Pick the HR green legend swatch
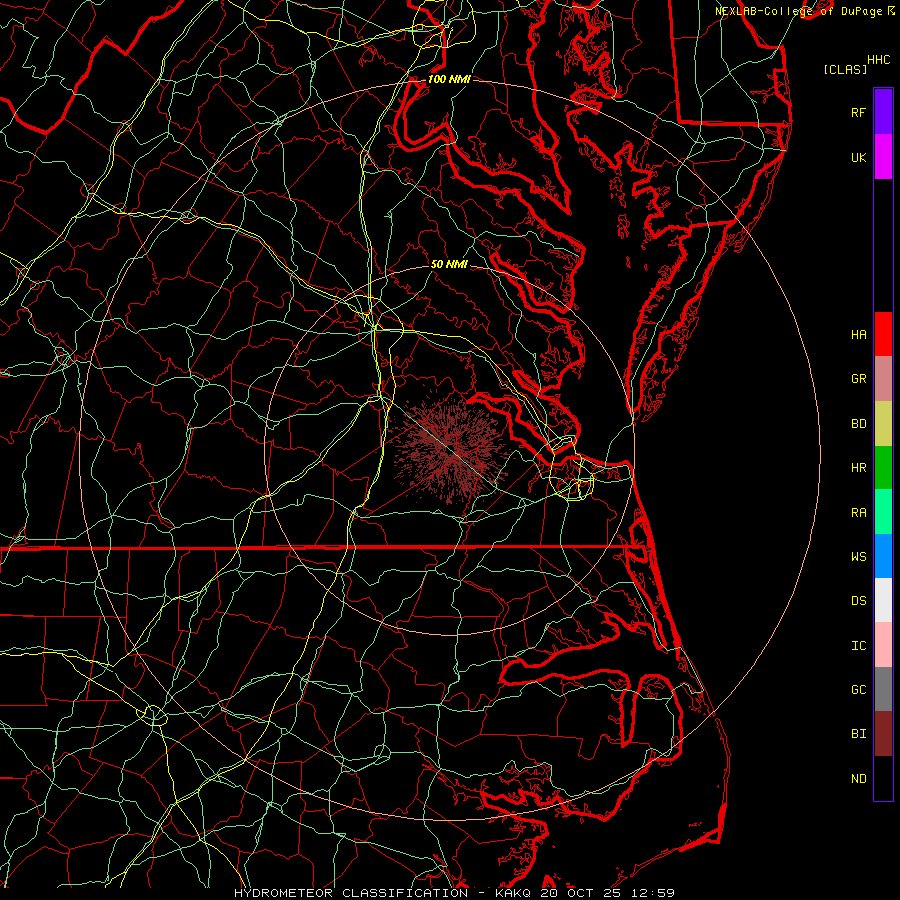 pos(883,467)
